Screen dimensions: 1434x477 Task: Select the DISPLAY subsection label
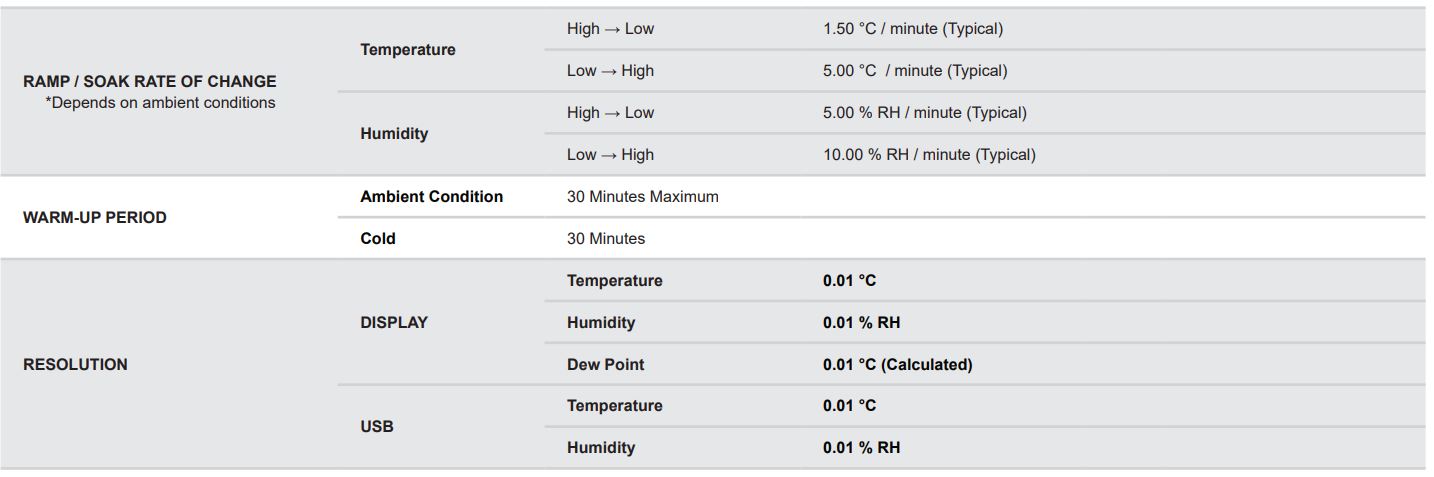coord(394,323)
